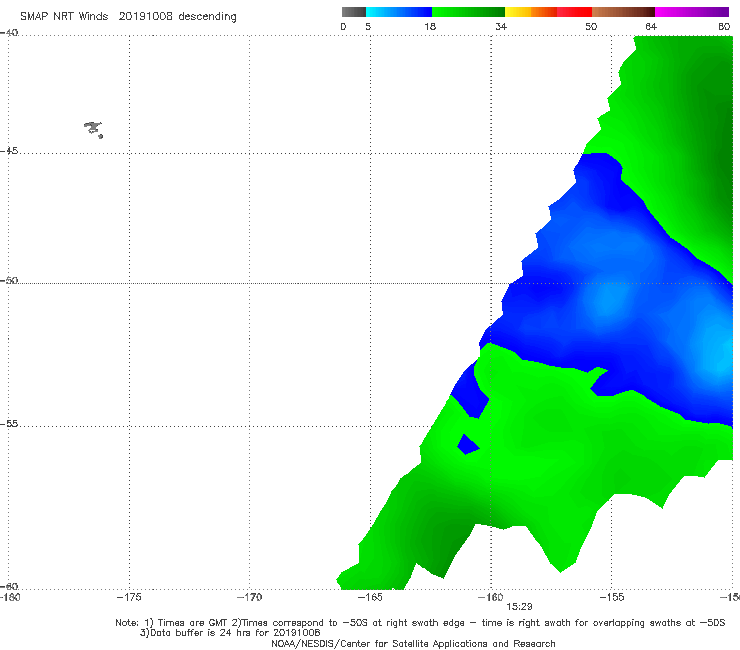Click the longitude label -165
740x650 pixels.
coord(370,597)
